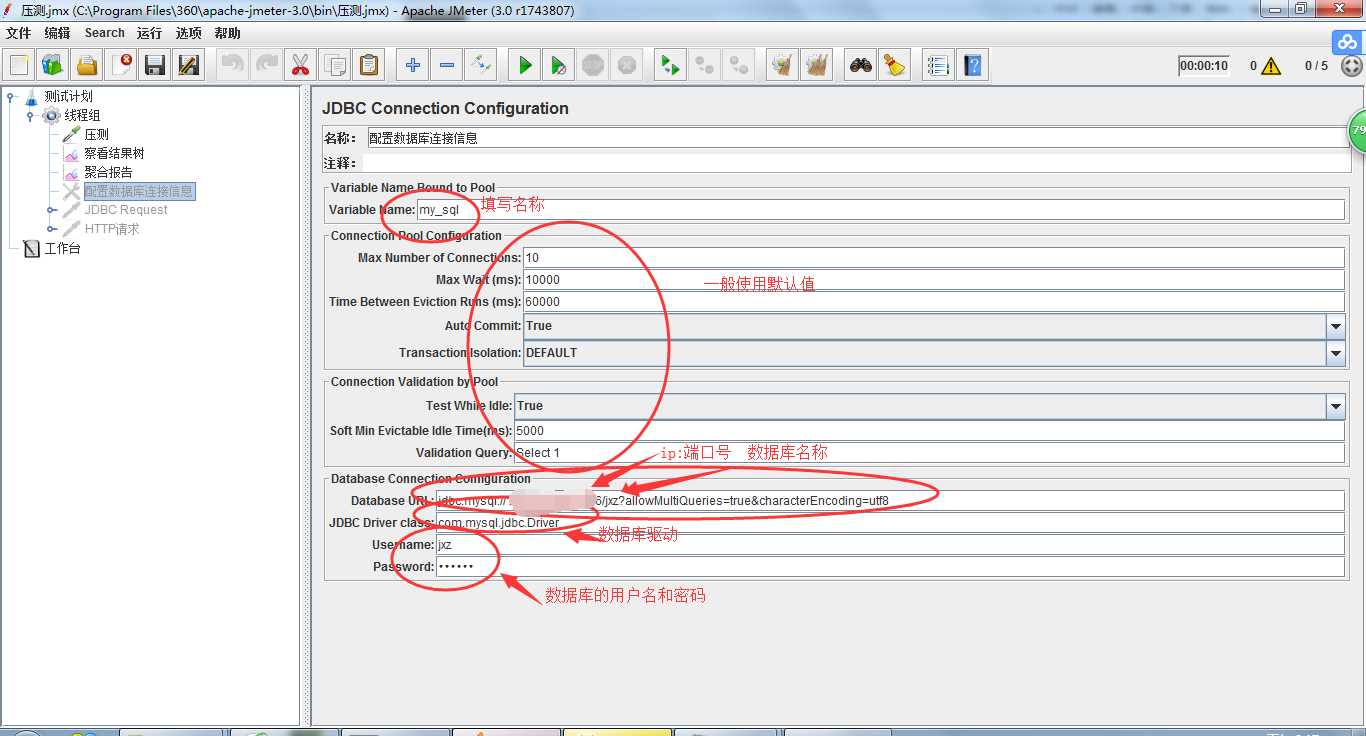Open the 帮助 menu

pos(228,33)
